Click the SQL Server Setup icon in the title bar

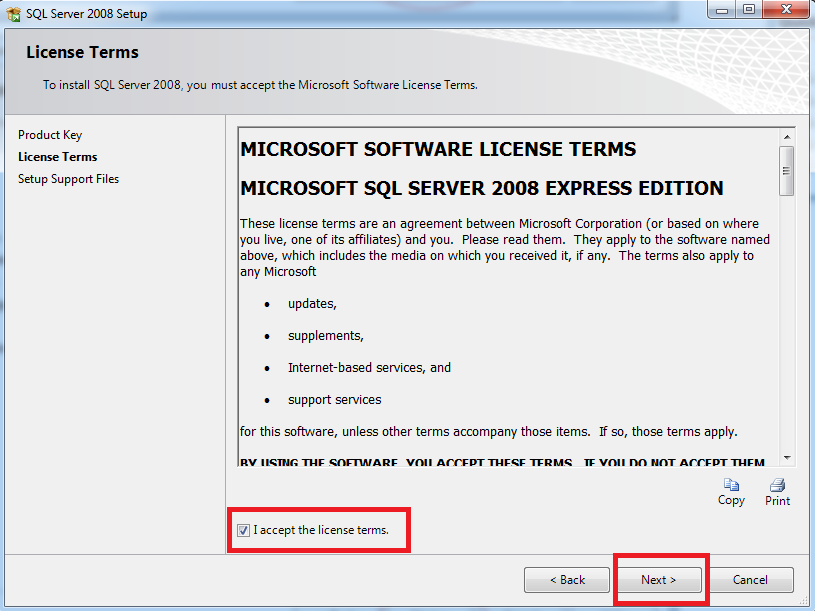[12, 13]
